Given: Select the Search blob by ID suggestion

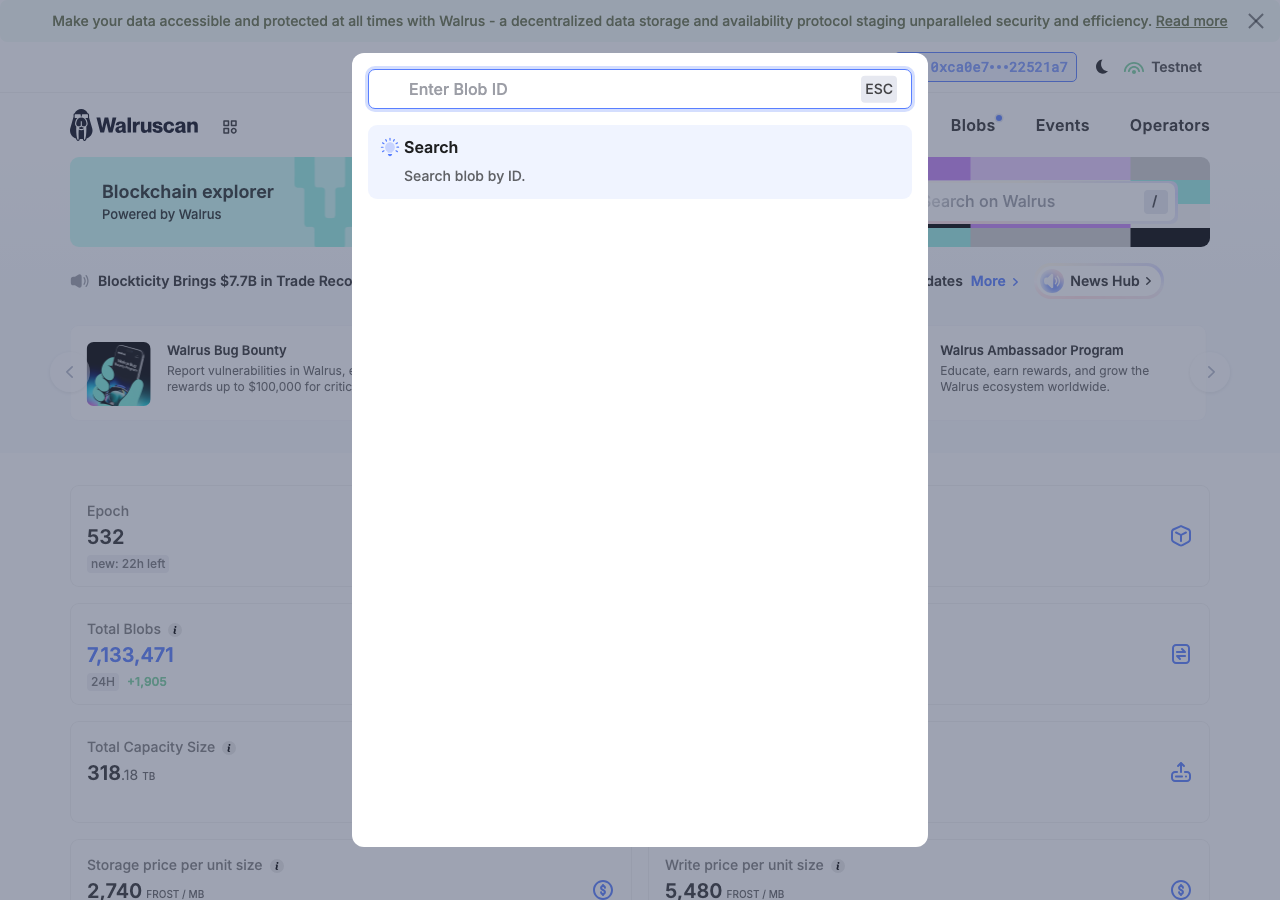Looking at the screenshot, I should (640, 162).
